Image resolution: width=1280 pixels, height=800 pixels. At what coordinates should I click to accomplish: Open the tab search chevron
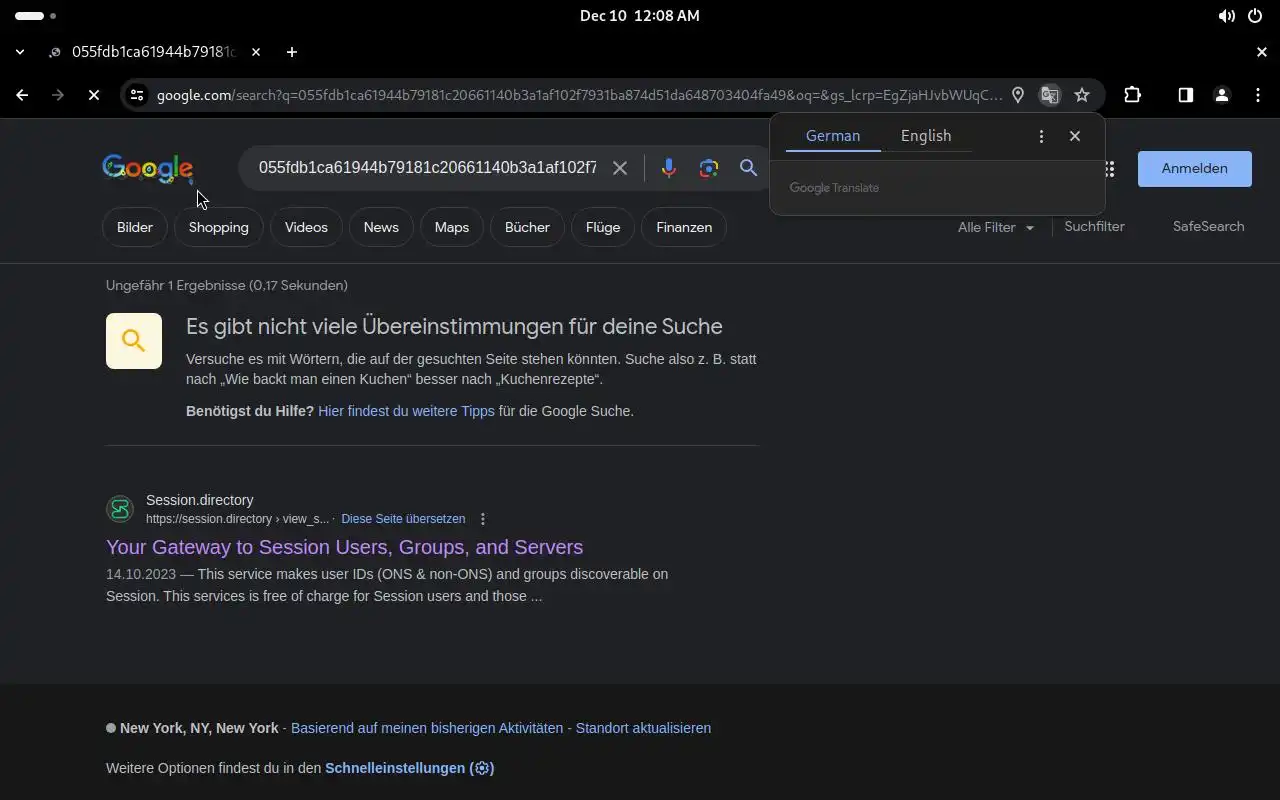20,52
